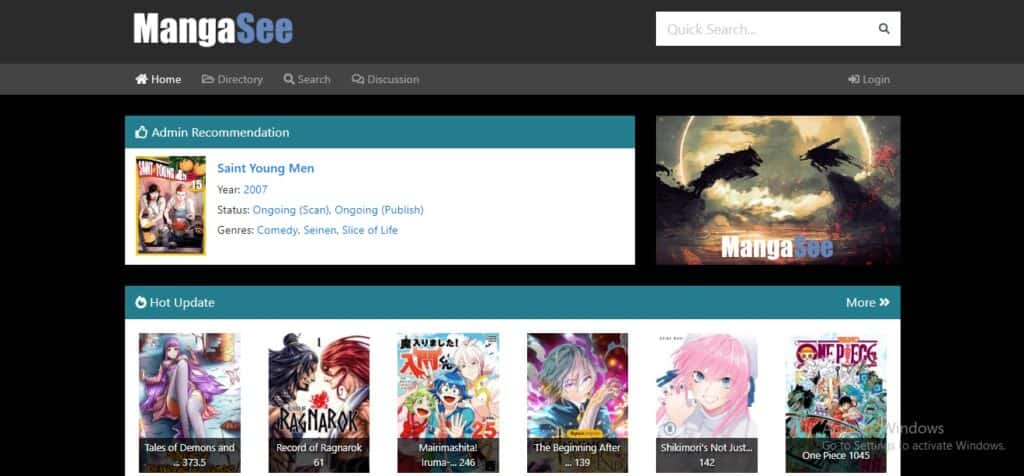This screenshot has height=476, width=1024.
Task: Click the Discussion chat bubbles icon
Action: 358,79
